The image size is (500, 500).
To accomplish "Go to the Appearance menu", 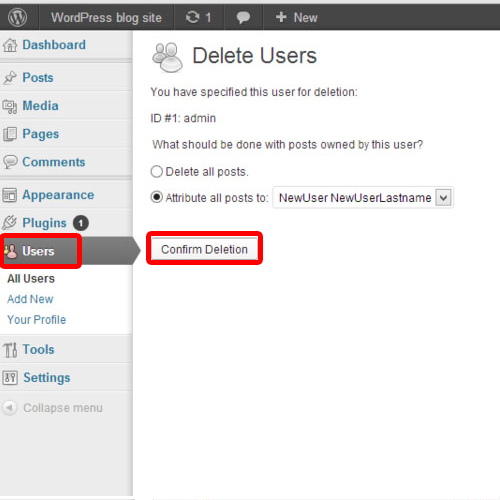I will [58, 195].
